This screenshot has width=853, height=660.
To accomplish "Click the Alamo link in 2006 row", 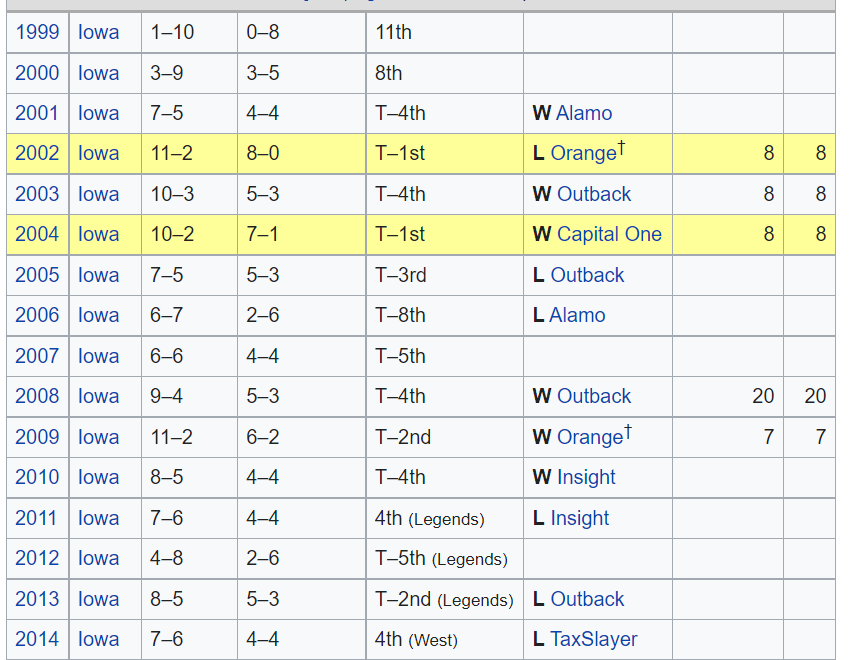I will click(x=577, y=315).
